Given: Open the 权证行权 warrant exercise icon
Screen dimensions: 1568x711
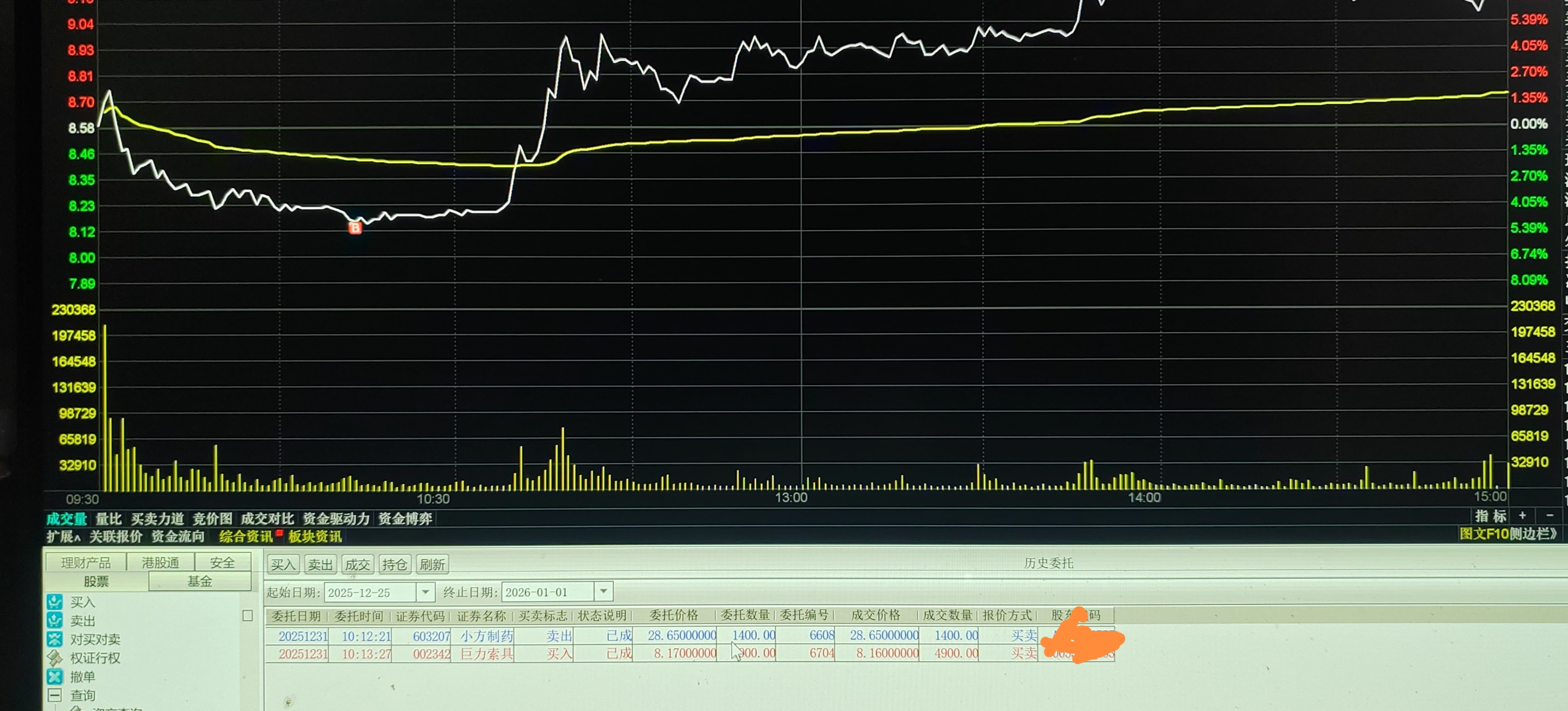Looking at the screenshot, I should 55,658.
